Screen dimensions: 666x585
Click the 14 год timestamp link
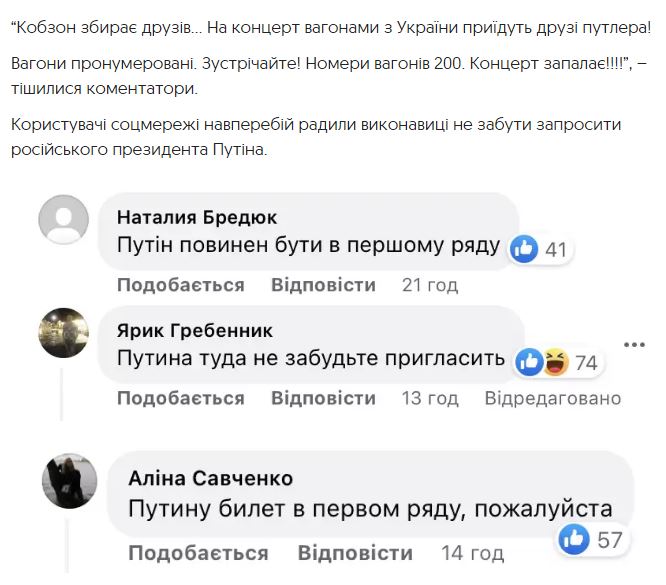[473, 553]
